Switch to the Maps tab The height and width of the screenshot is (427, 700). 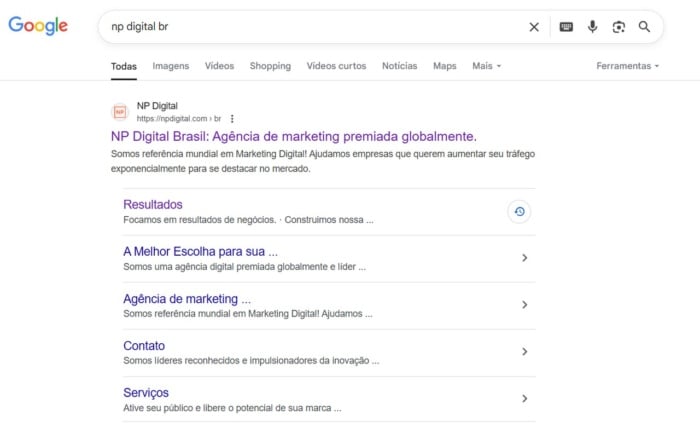click(445, 66)
